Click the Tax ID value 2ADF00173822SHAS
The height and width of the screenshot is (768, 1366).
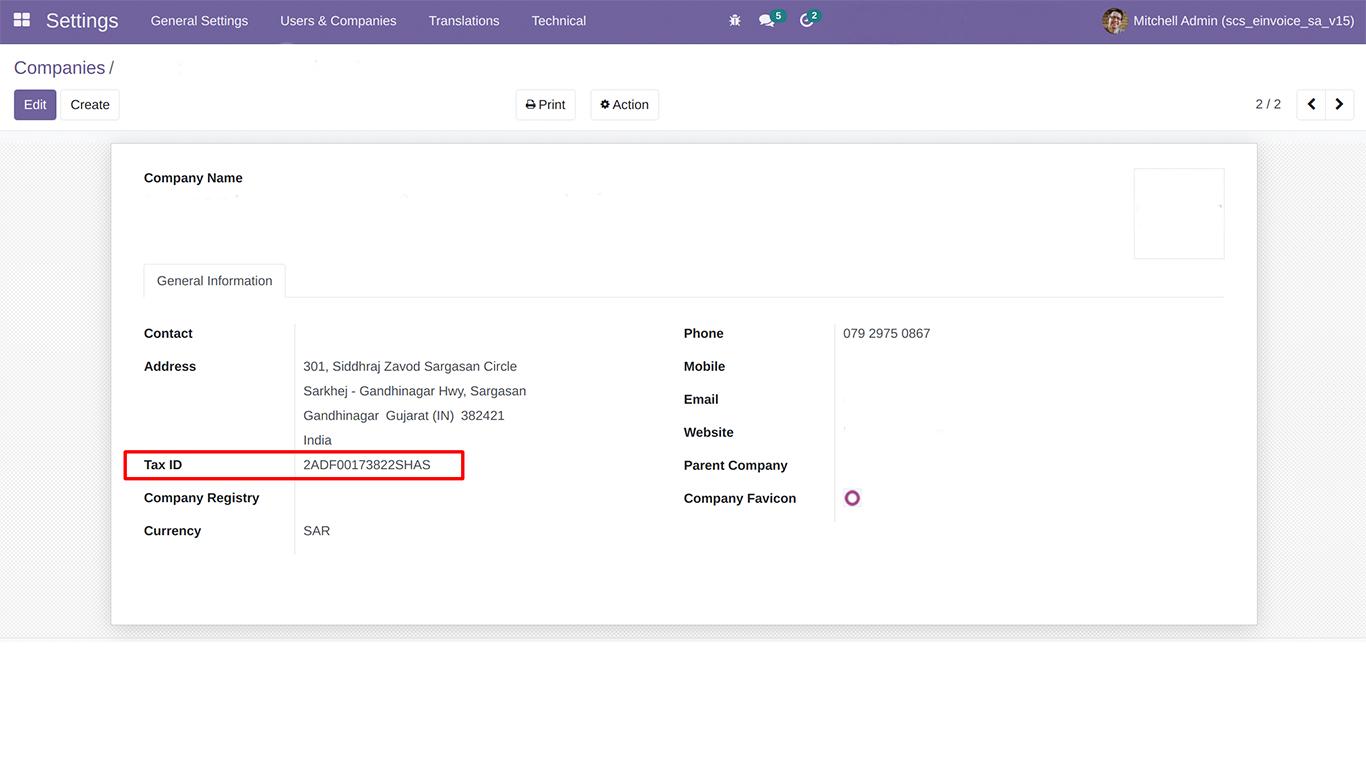(x=367, y=465)
